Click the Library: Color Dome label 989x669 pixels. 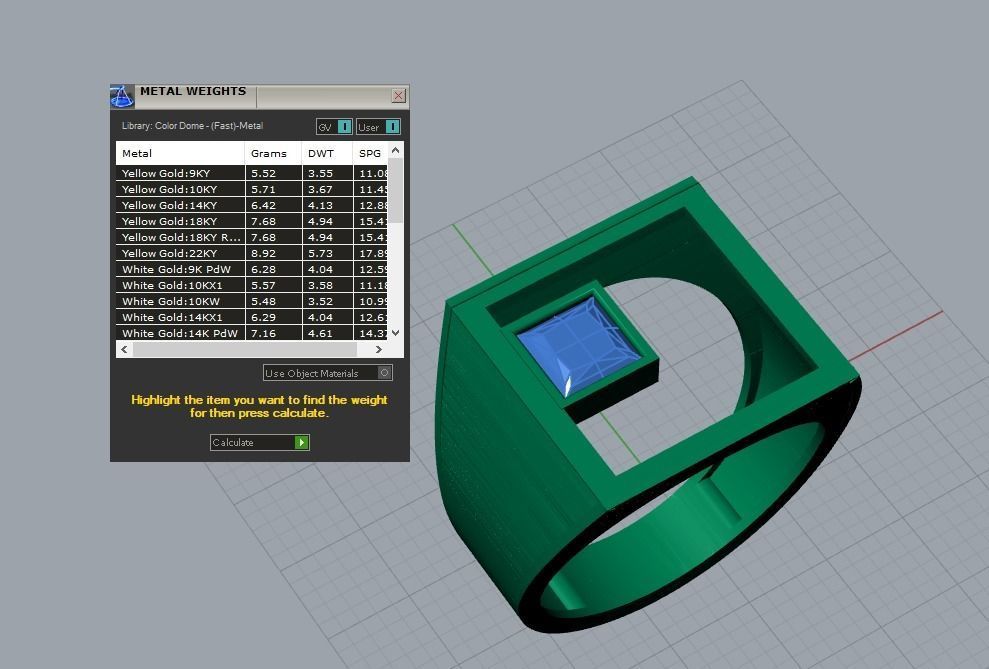192,125
